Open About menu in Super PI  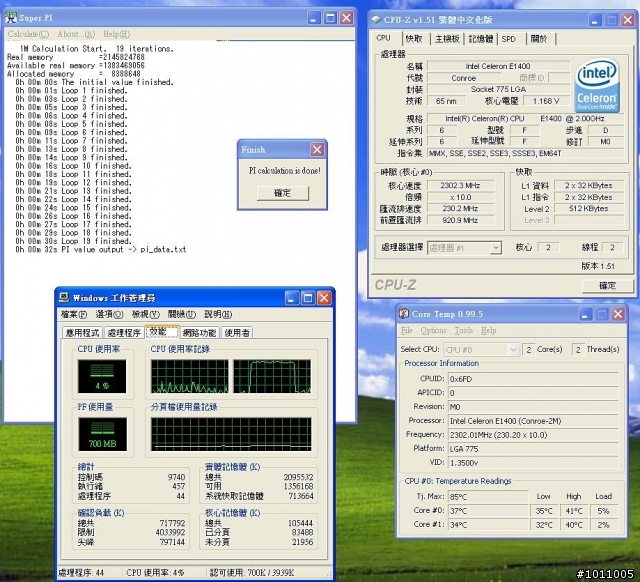[x=76, y=34]
